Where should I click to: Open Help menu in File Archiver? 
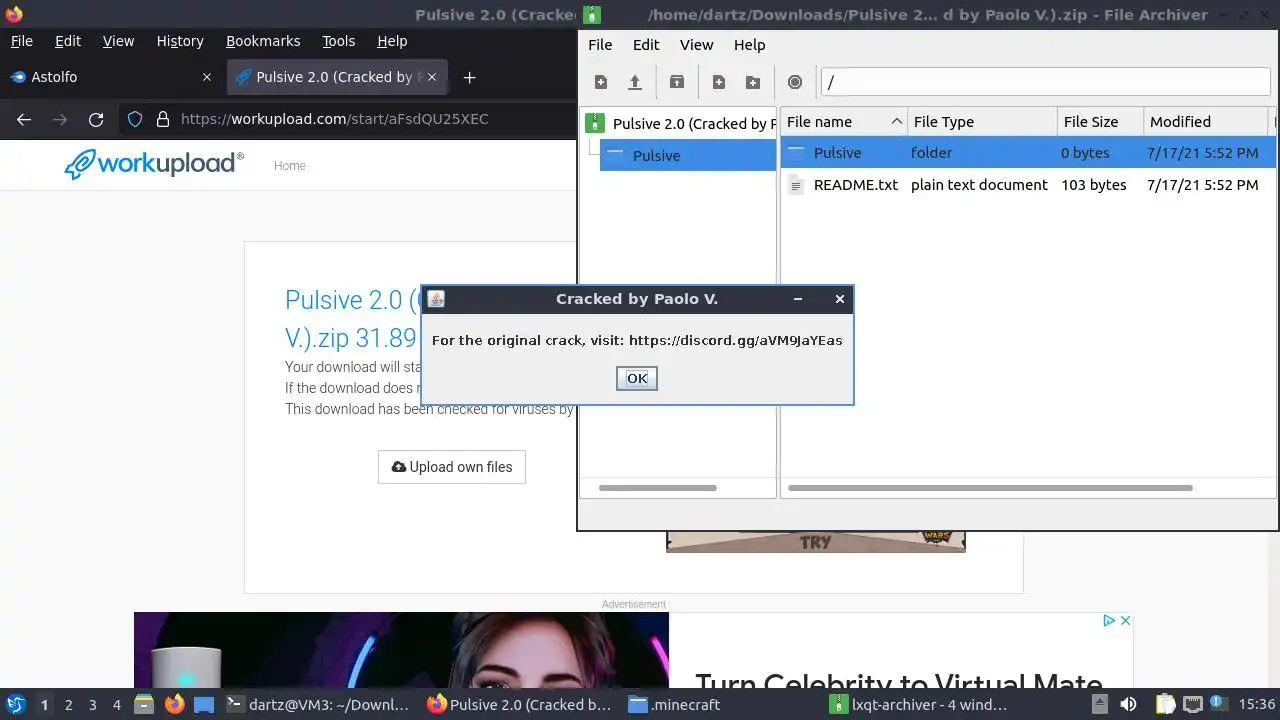click(749, 44)
